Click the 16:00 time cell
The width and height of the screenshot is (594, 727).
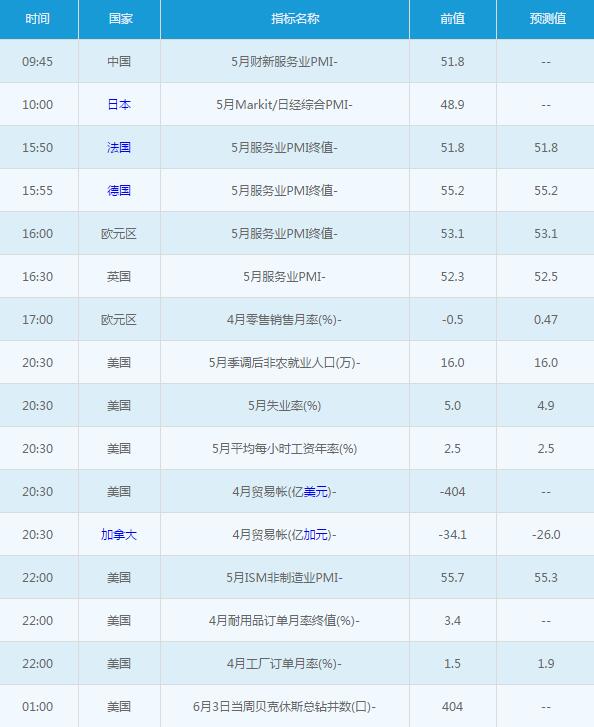(x=38, y=234)
